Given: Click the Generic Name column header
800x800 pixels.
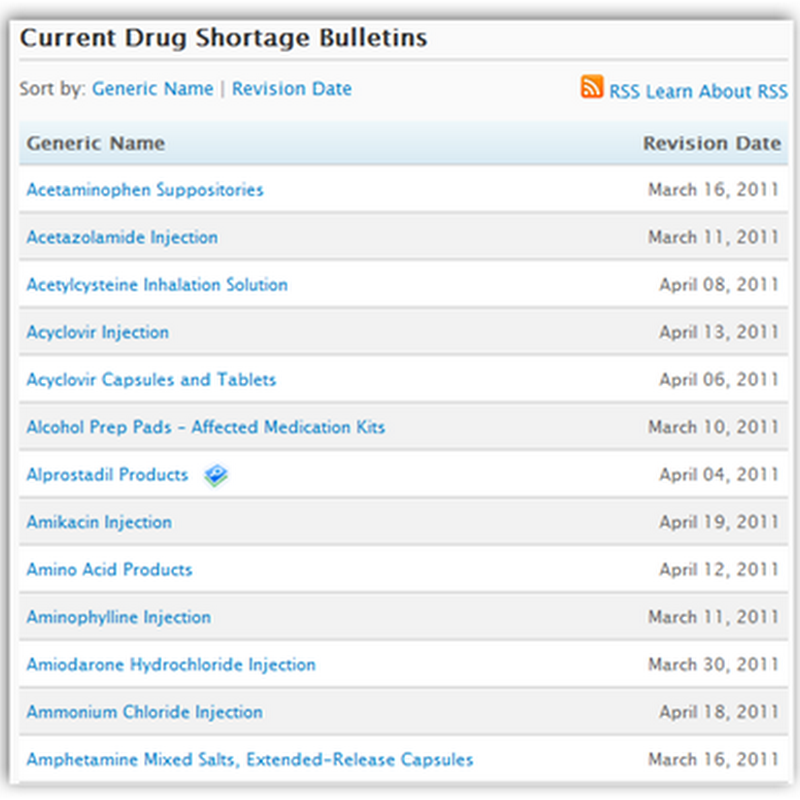Looking at the screenshot, I should (x=95, y=143).
